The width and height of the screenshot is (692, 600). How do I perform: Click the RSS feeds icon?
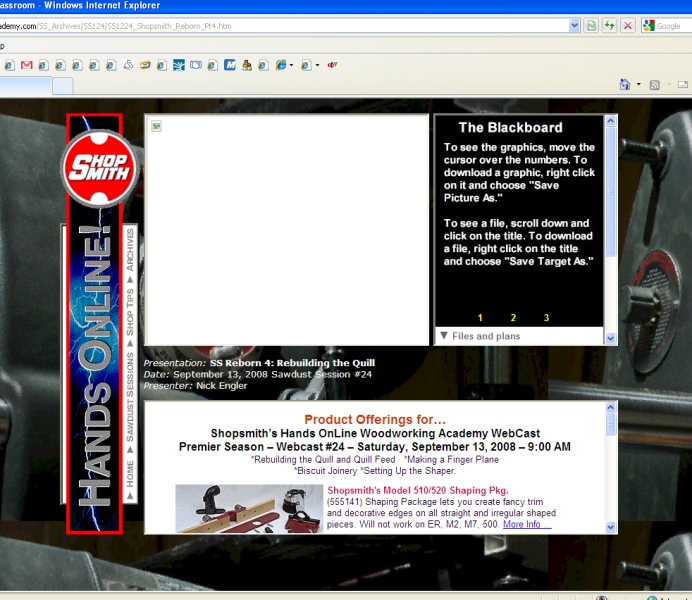tap(654, 85)
